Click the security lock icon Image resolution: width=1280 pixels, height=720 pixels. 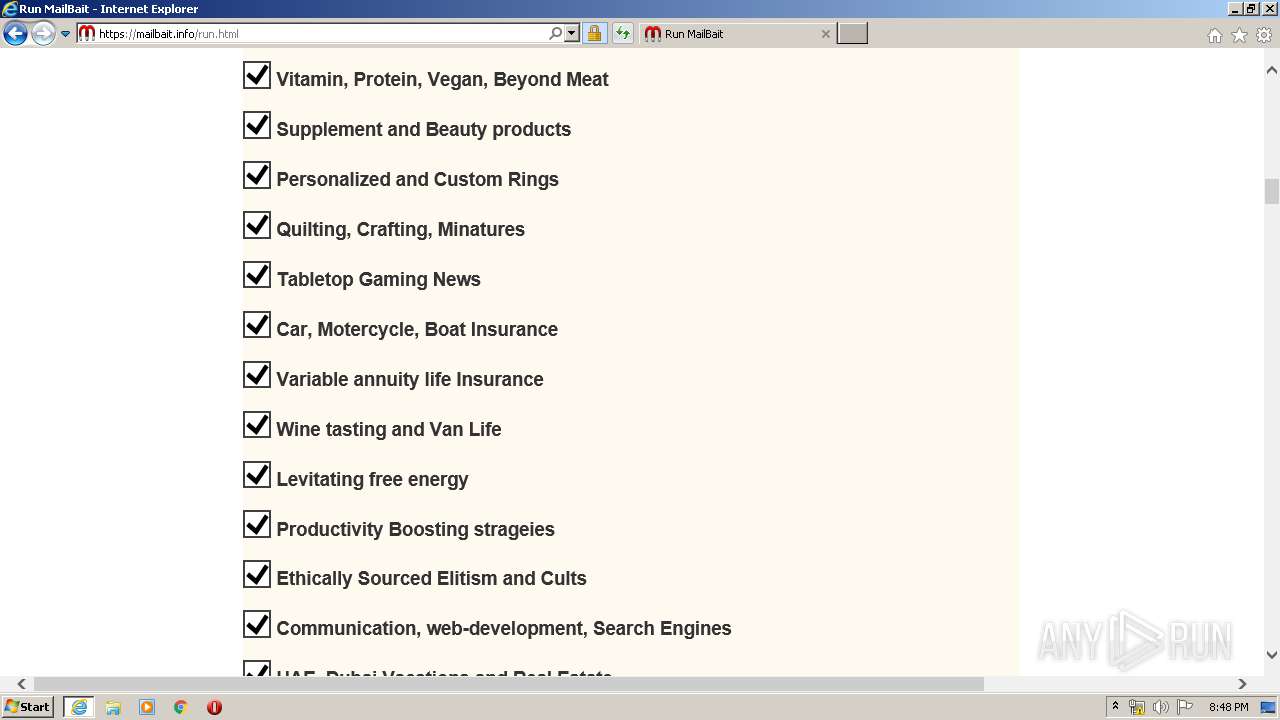point(594,33)
